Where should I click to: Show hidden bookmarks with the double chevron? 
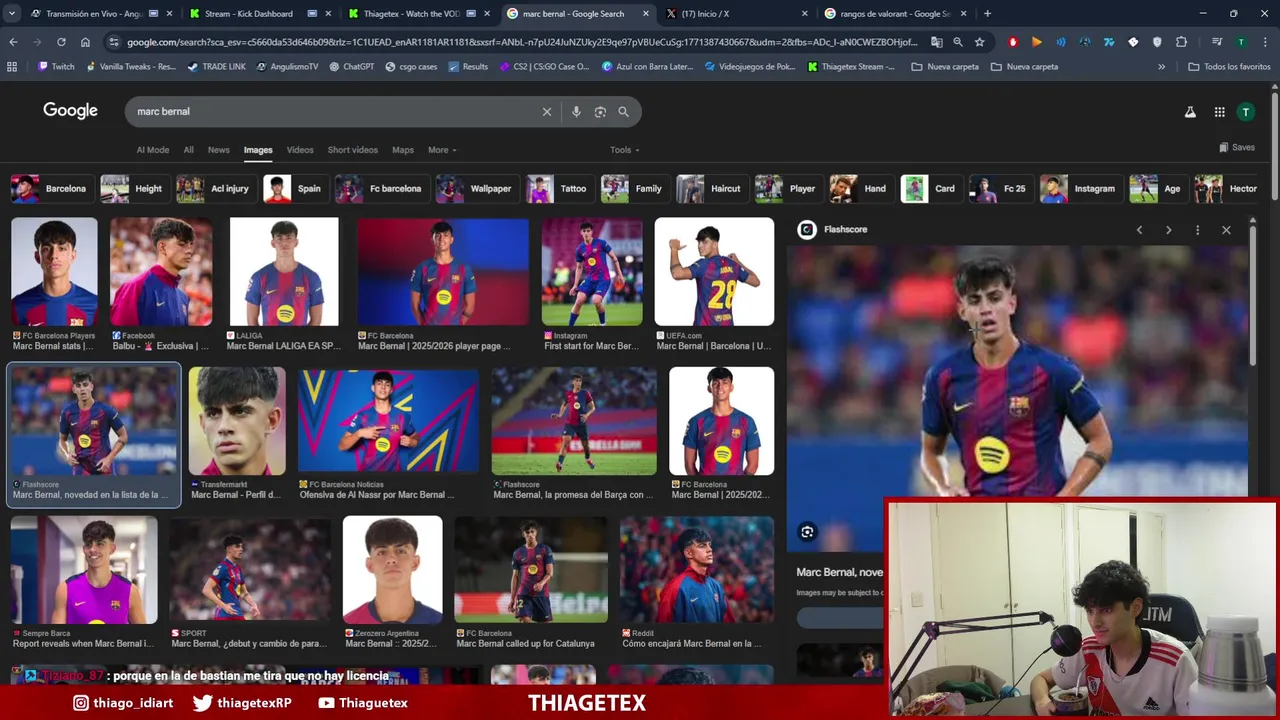pos(1161,67)
